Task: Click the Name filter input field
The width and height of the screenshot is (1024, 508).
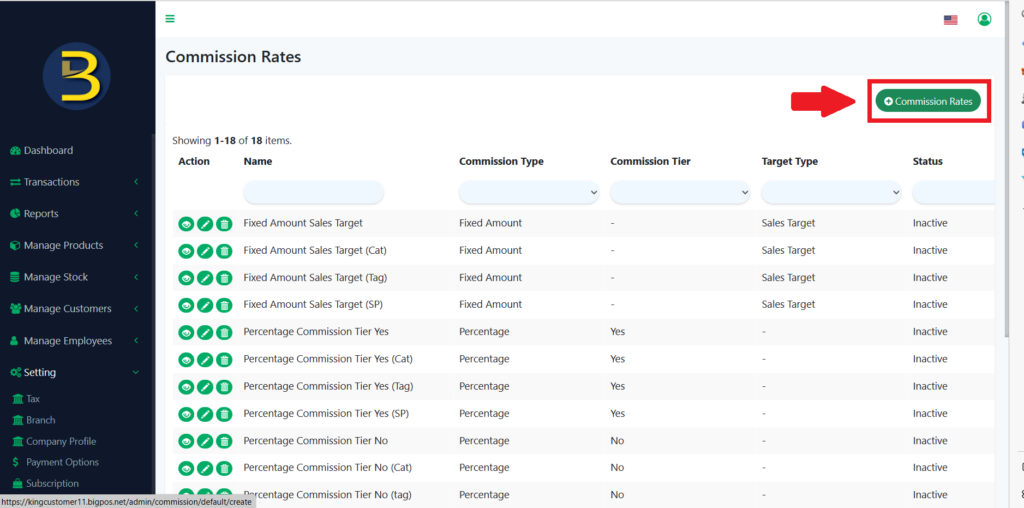Action: point(313,192)
